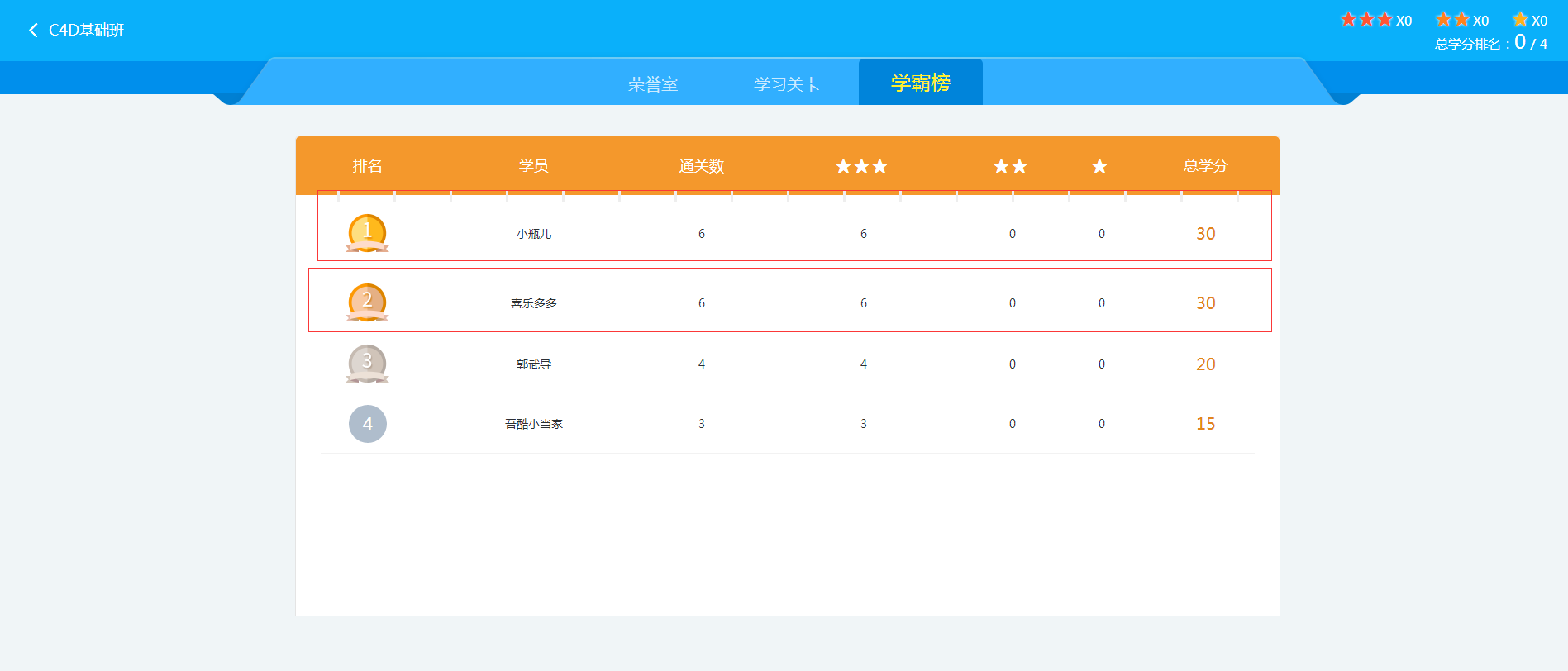Click the three-star column header icon
1568x671 pixels.
tap(861, 167)
